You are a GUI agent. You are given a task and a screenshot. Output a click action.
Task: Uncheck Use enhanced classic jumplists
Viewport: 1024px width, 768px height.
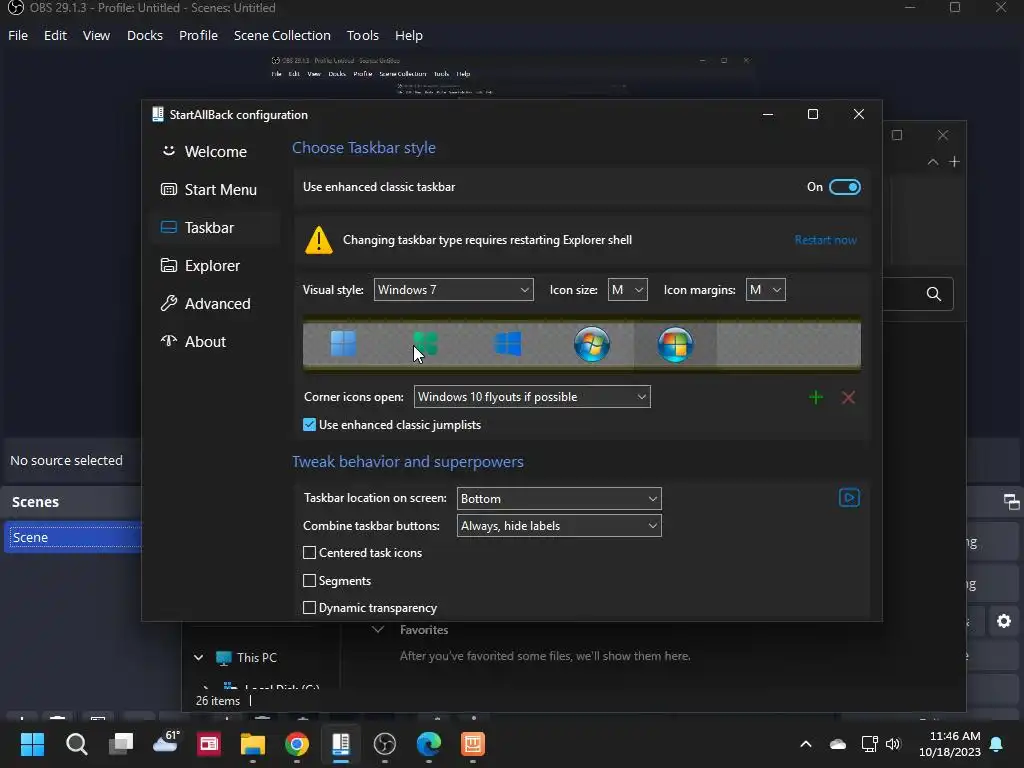tap(310, 424)
